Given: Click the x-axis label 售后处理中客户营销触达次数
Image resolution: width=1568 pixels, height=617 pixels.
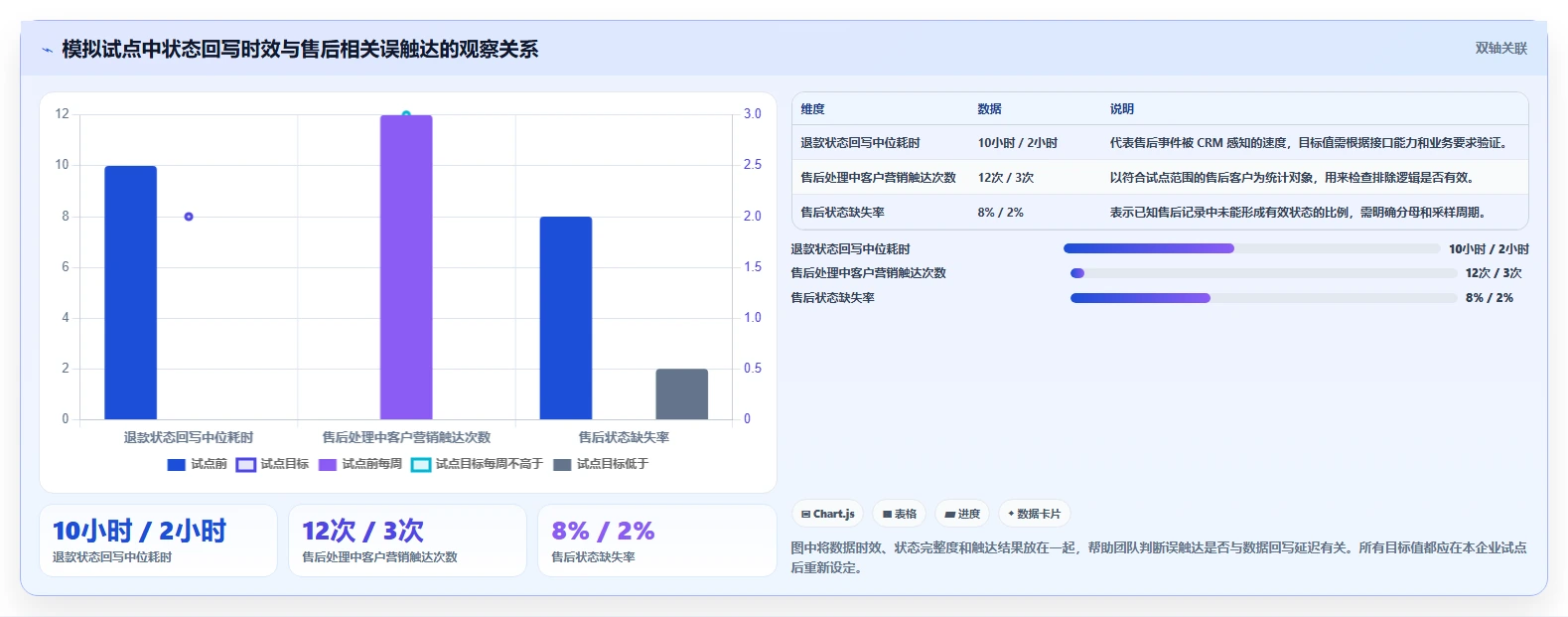Looking at the screenshot, I should [406, 437].
